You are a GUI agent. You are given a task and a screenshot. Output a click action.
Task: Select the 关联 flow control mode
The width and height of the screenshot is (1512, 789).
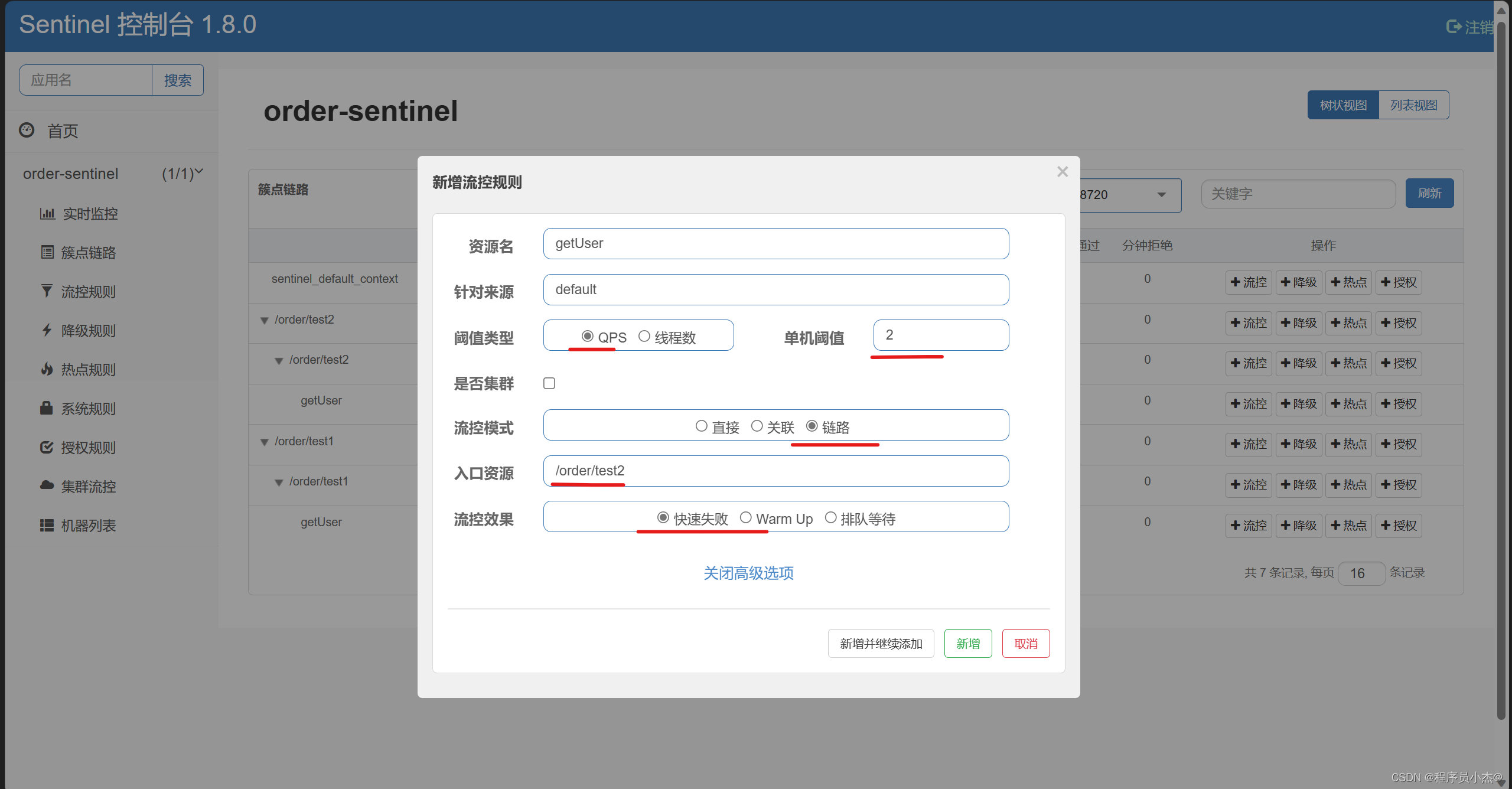coord(757,426)
